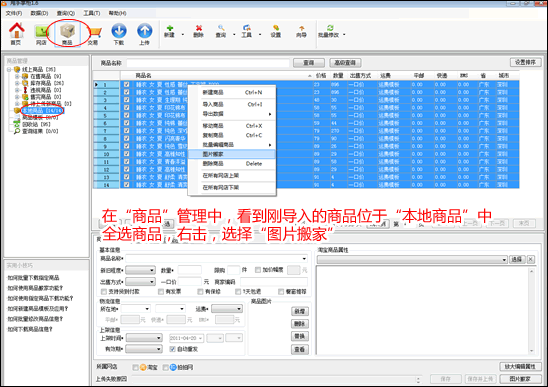Choose 图片搬家 in the context menu
The height and width of the screenshot is (387, 548).
coord(232,154)
